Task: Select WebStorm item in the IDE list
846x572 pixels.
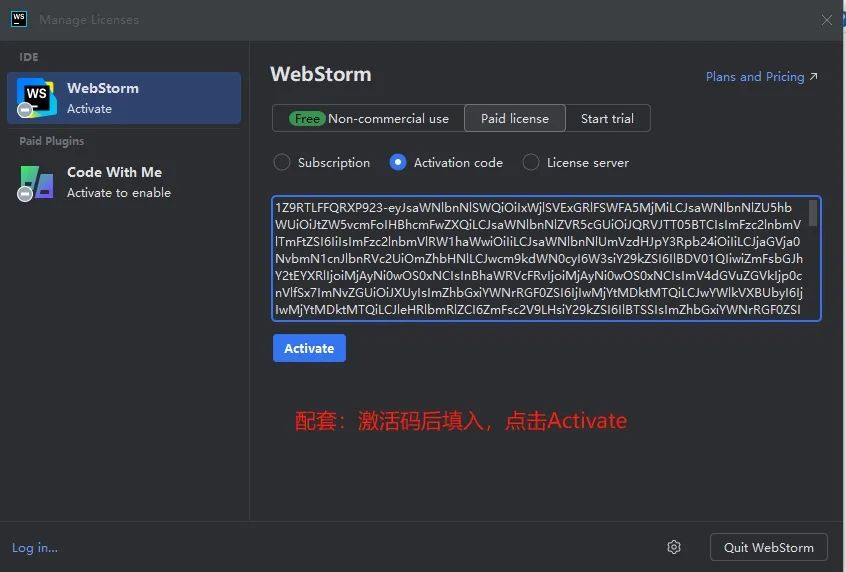Action: click(124, 98)
